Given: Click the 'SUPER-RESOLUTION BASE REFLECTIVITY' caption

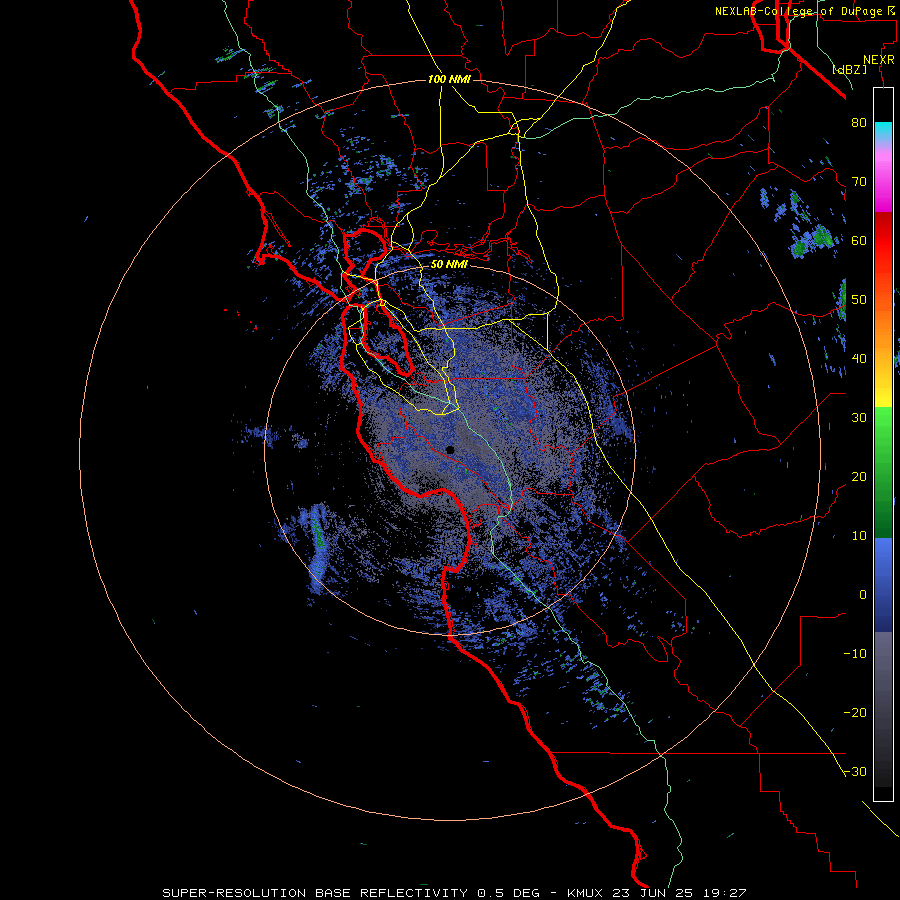Looking at the screenshot, I should point(315,893).
